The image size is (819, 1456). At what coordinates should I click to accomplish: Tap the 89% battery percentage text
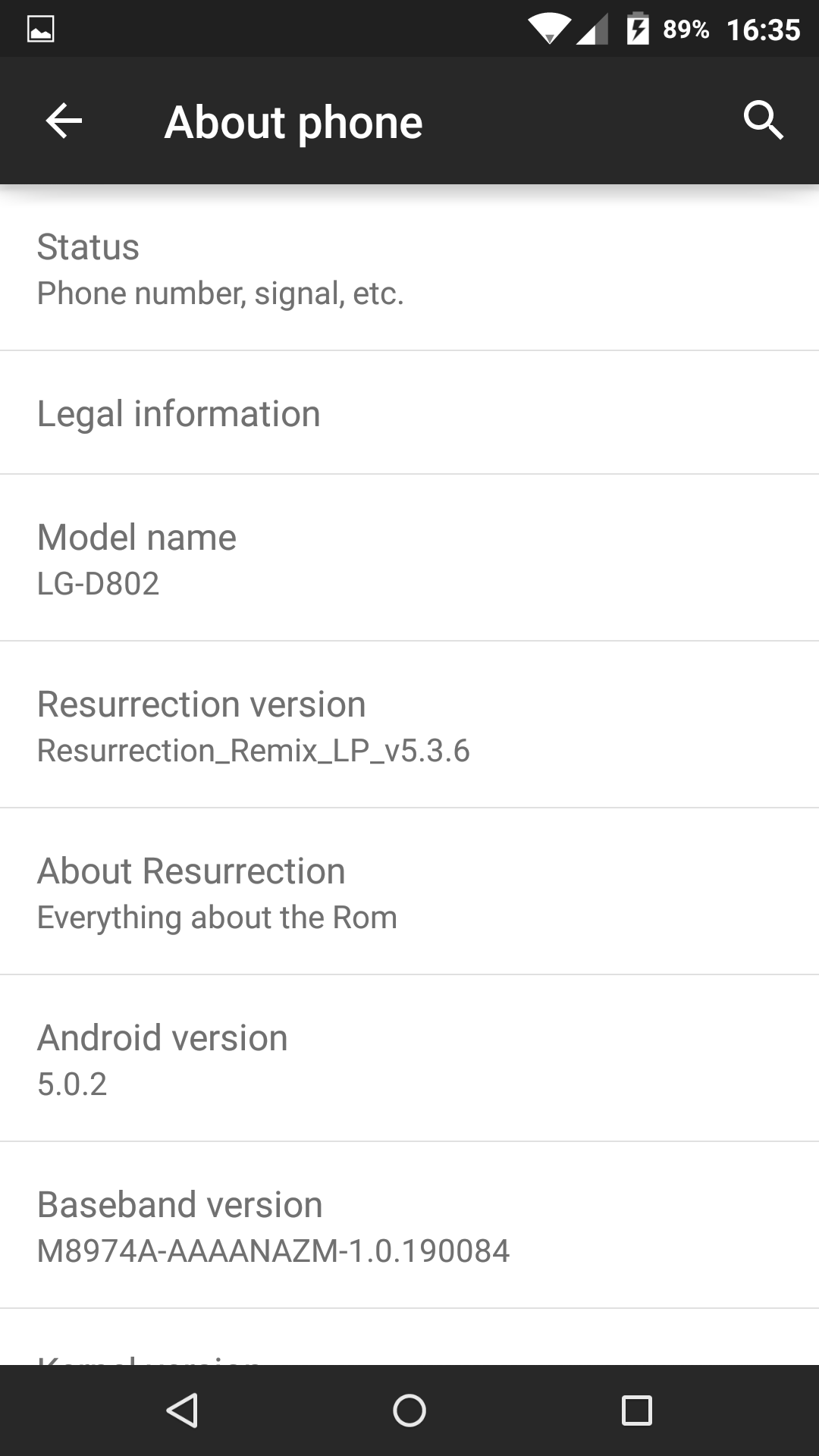(686, 30)
